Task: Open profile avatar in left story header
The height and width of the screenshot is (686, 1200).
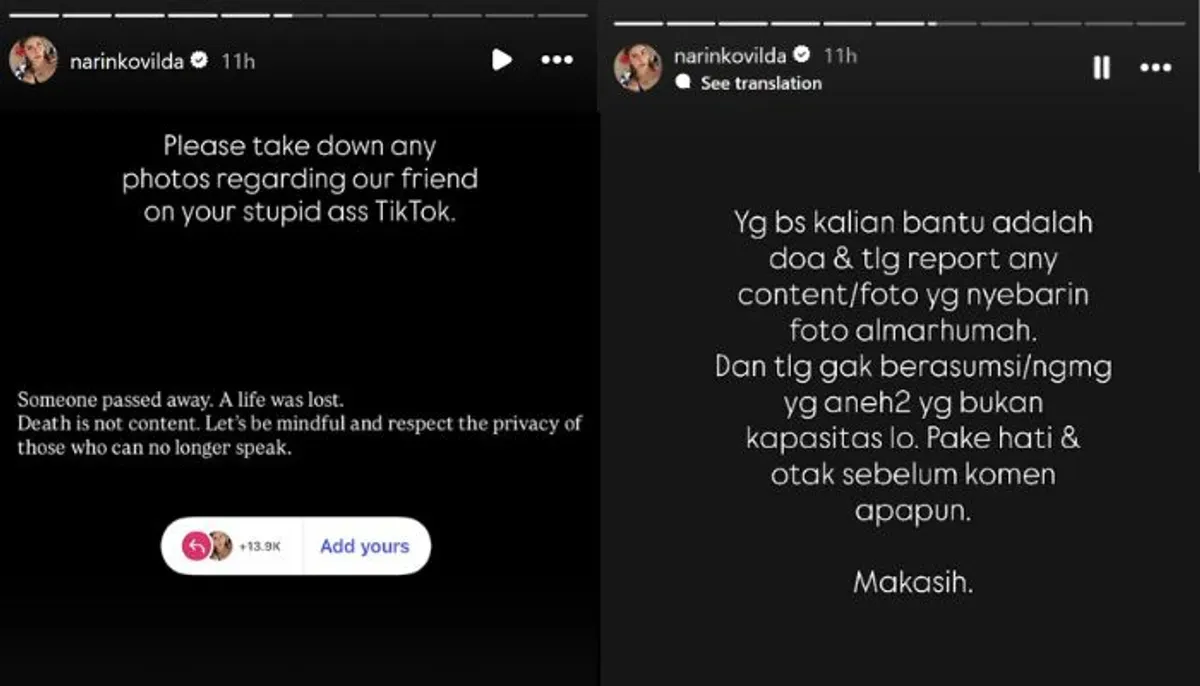Action: point(33,60)
